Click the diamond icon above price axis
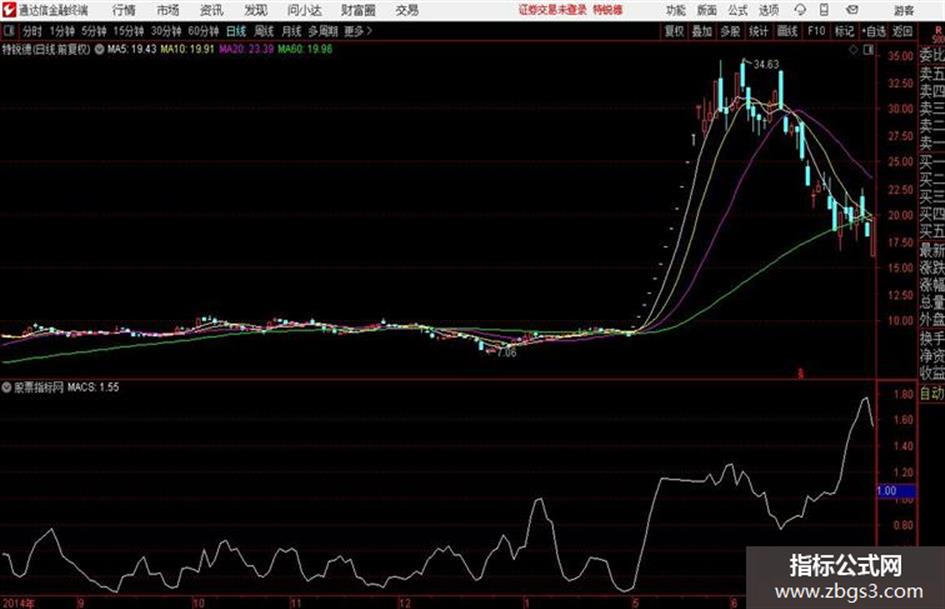 [853, 50]
